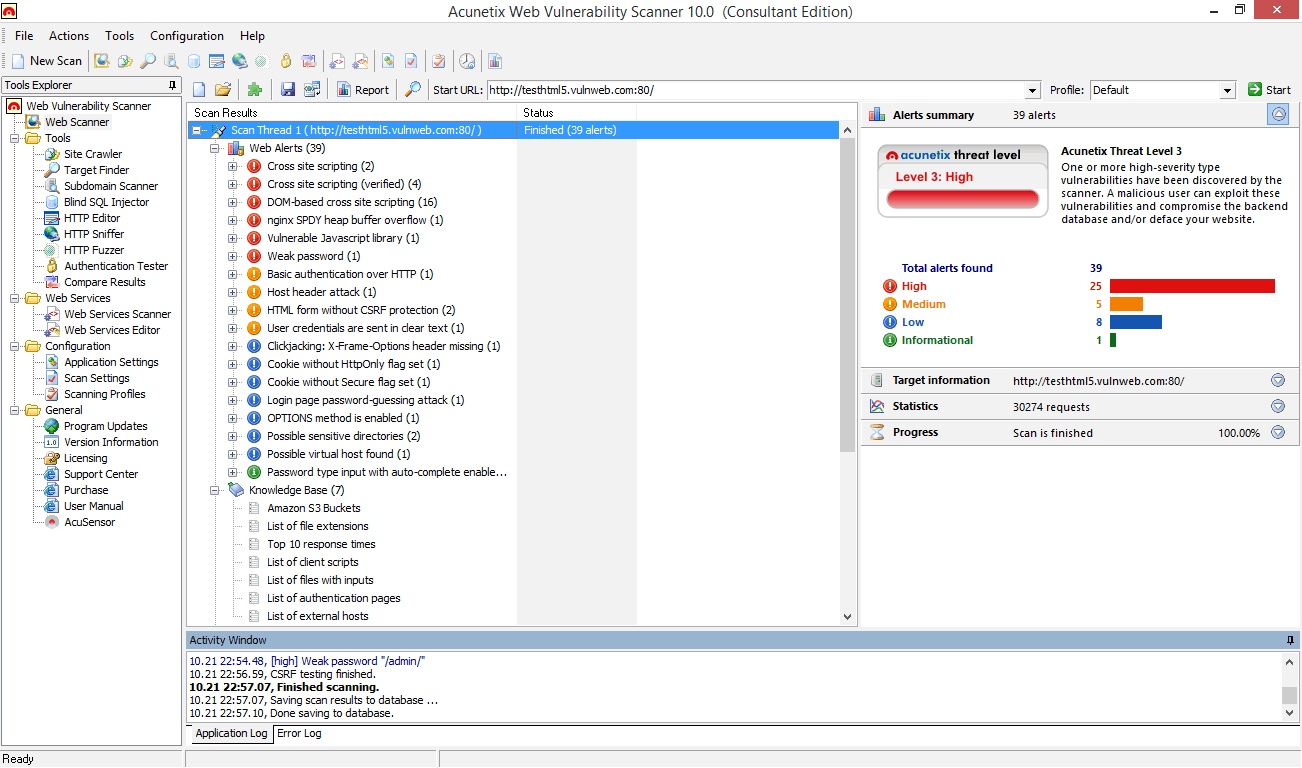Toggle the Activity Window pin
The width and height of the screenshot is (1302, 768).
click(1290, 640)
